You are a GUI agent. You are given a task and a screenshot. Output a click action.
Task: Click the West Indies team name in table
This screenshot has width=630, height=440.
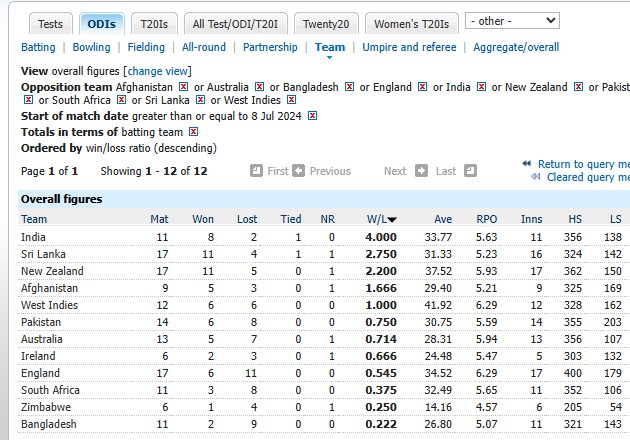coord(49,305)
